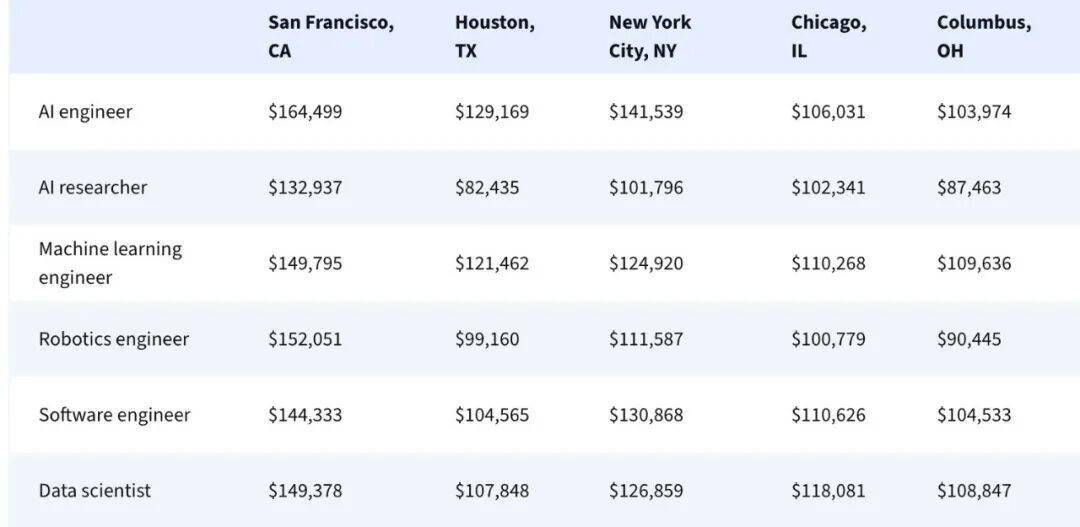Click the New York City, NY header
1080x527 pixels.
650,36
